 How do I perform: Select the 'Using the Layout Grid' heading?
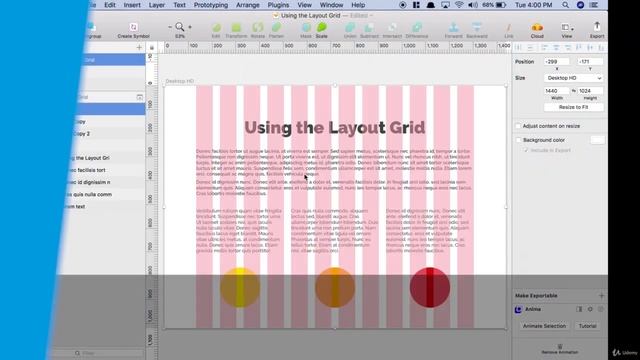[x=335, y=128]
